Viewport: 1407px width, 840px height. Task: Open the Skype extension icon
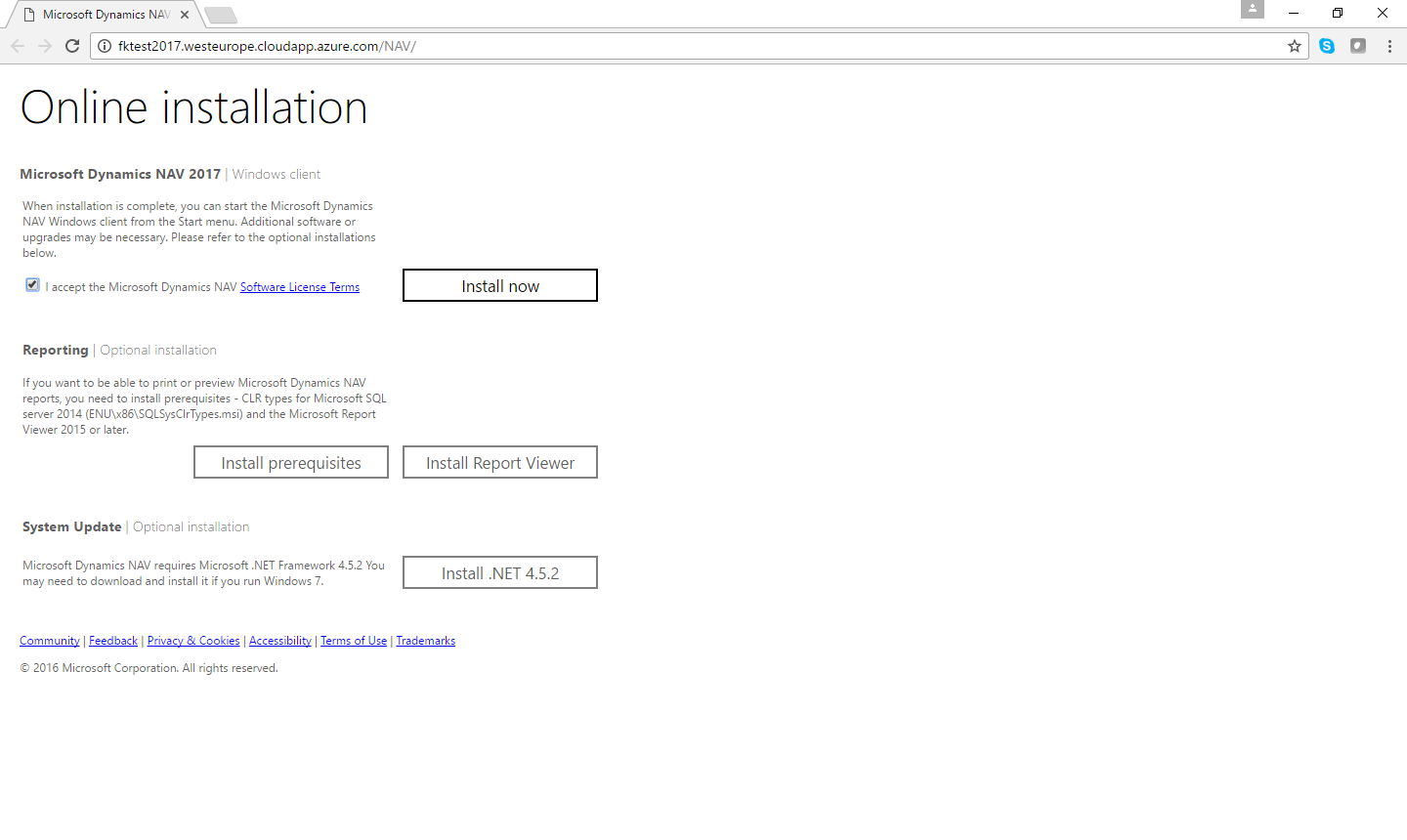pyautogui.click(x=1327, y=46)
